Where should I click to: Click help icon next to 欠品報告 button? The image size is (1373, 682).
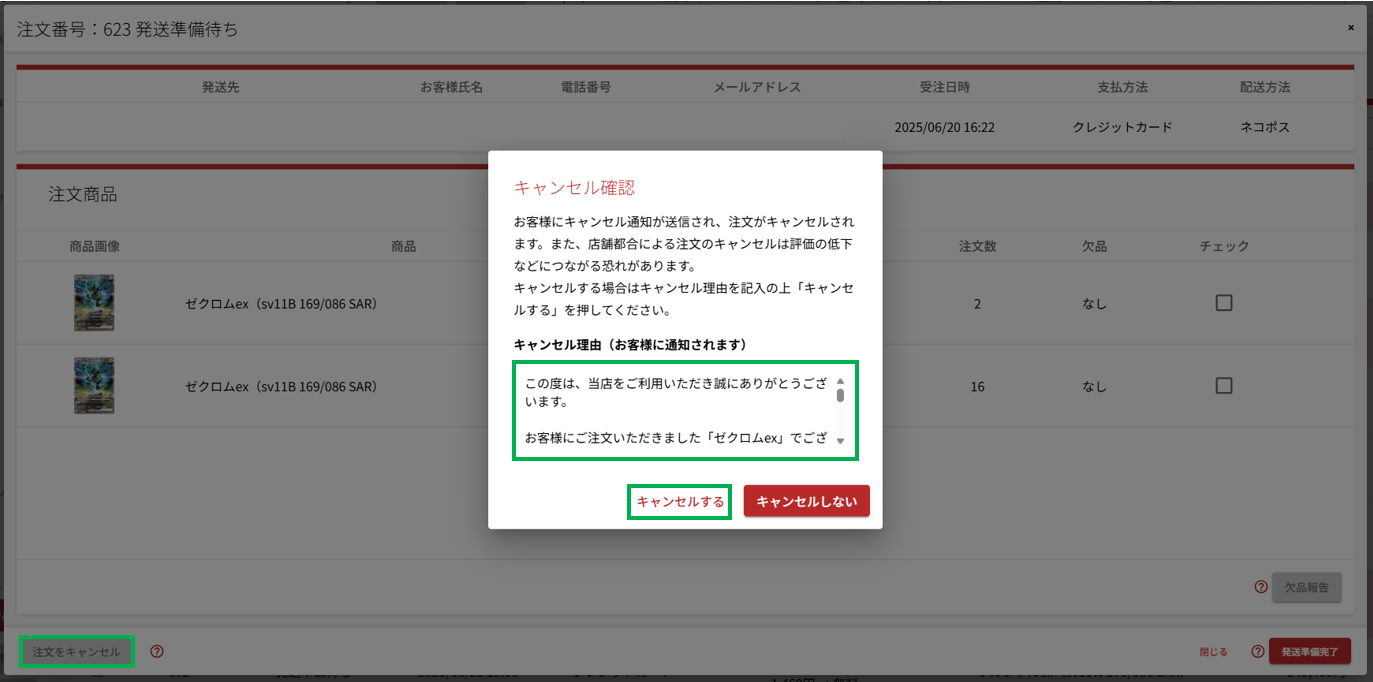click(x=1260, y=587)
